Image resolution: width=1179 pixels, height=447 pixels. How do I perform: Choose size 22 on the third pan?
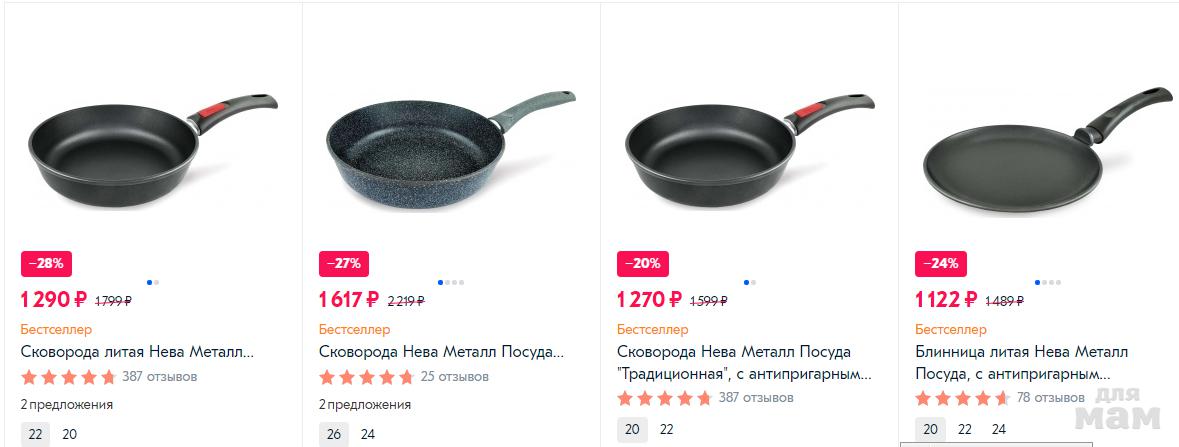[666, 429]
